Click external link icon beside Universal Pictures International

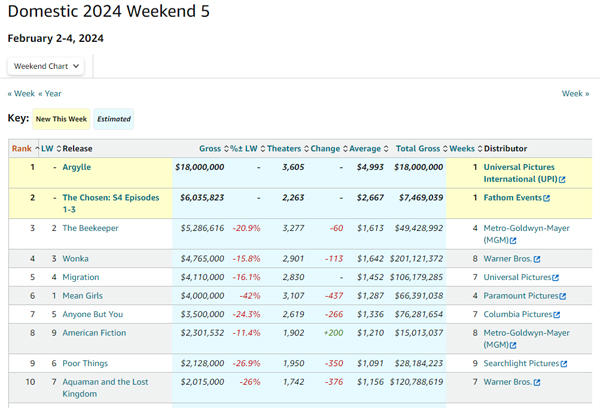point(562,180)
